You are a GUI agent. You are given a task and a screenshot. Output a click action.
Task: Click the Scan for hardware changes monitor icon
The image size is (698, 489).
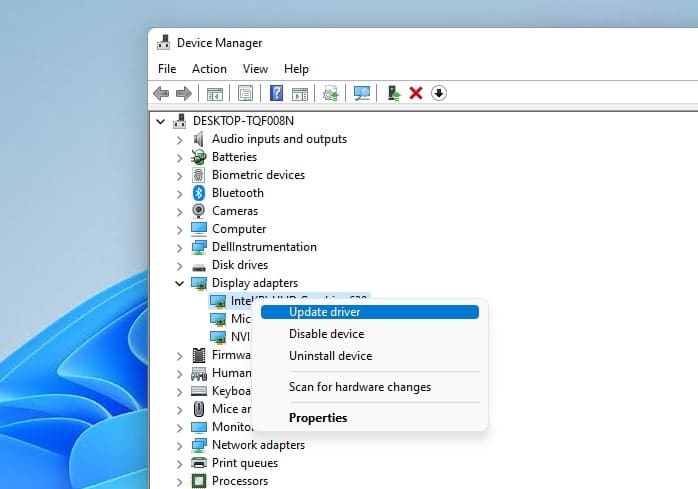362,93
